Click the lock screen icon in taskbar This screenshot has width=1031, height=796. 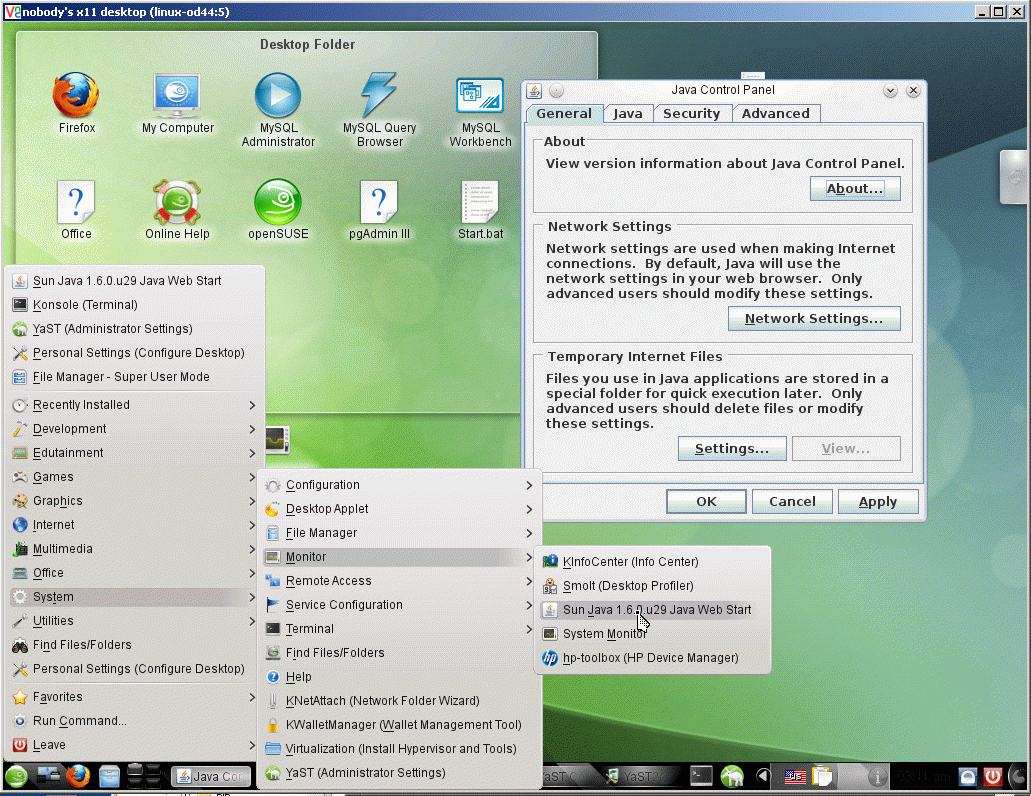[x=968, y=777]
